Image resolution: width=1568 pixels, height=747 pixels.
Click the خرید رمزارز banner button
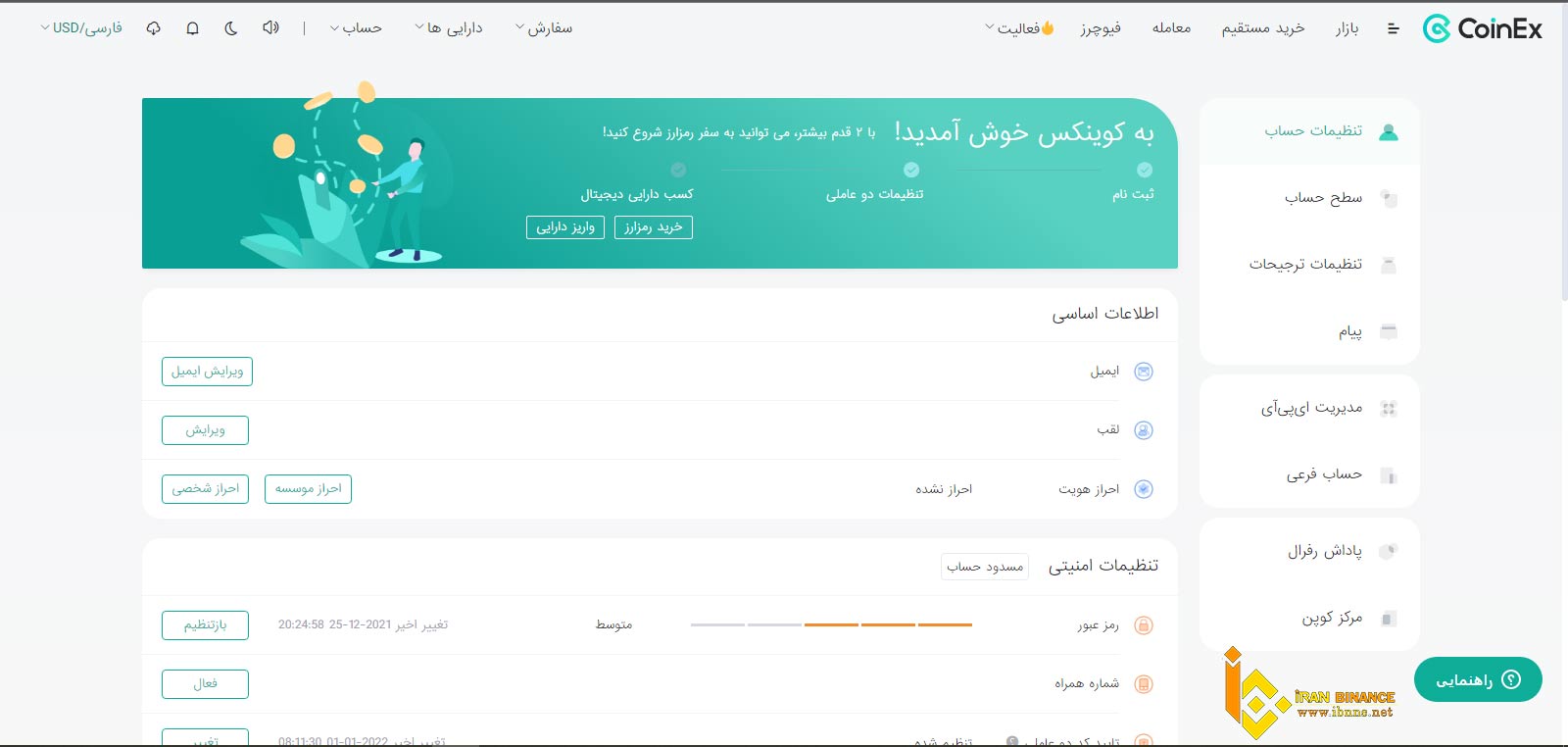coord(654,227)
